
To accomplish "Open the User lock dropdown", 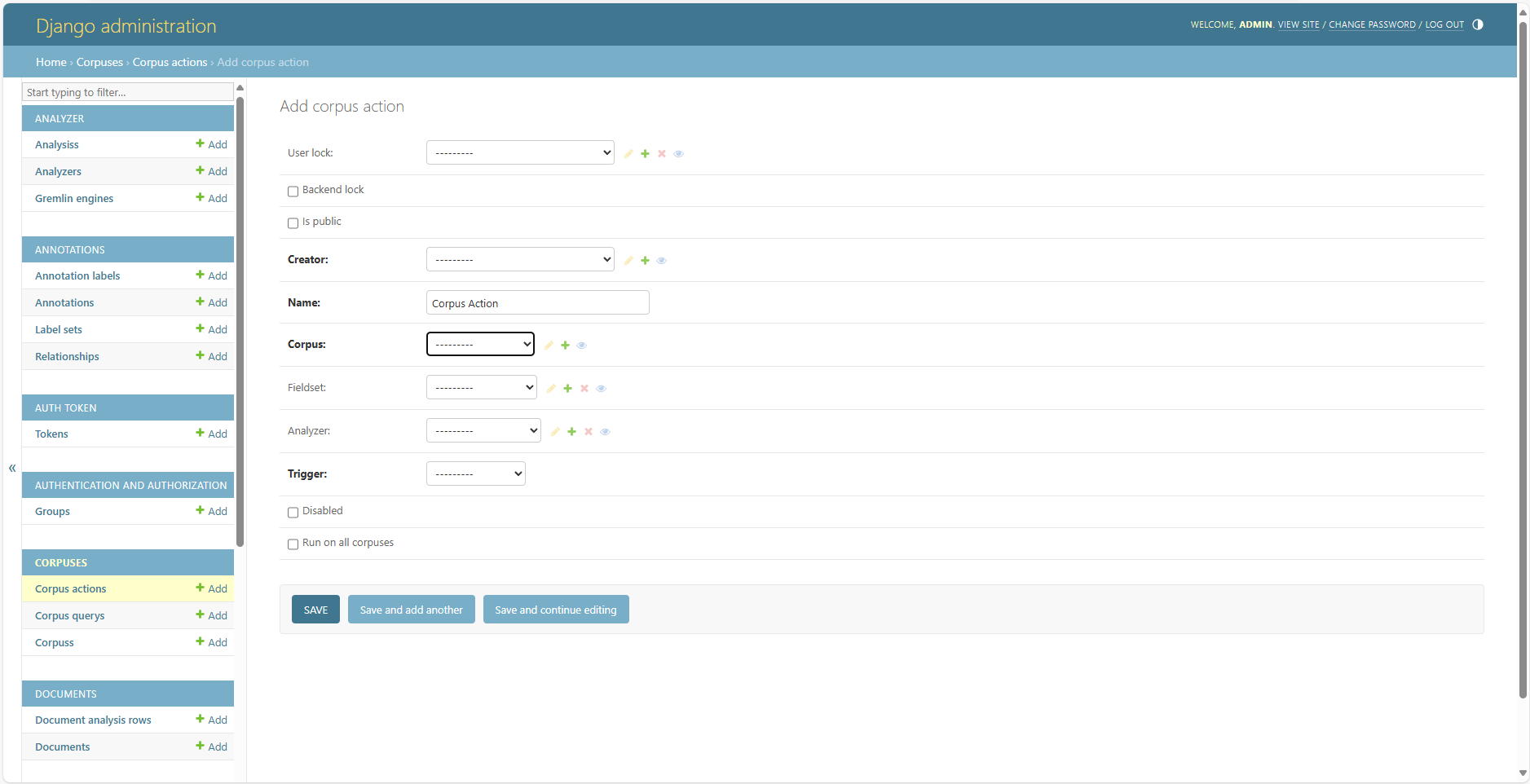I will point(520,152).
